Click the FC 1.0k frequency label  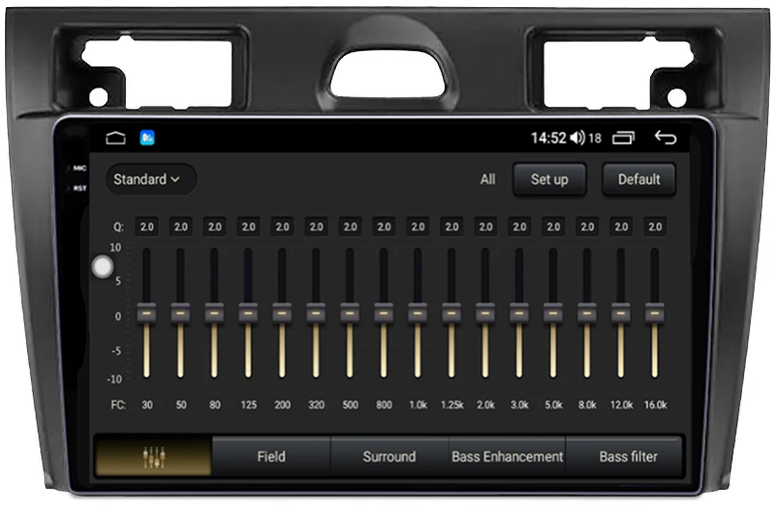(418, 405)
